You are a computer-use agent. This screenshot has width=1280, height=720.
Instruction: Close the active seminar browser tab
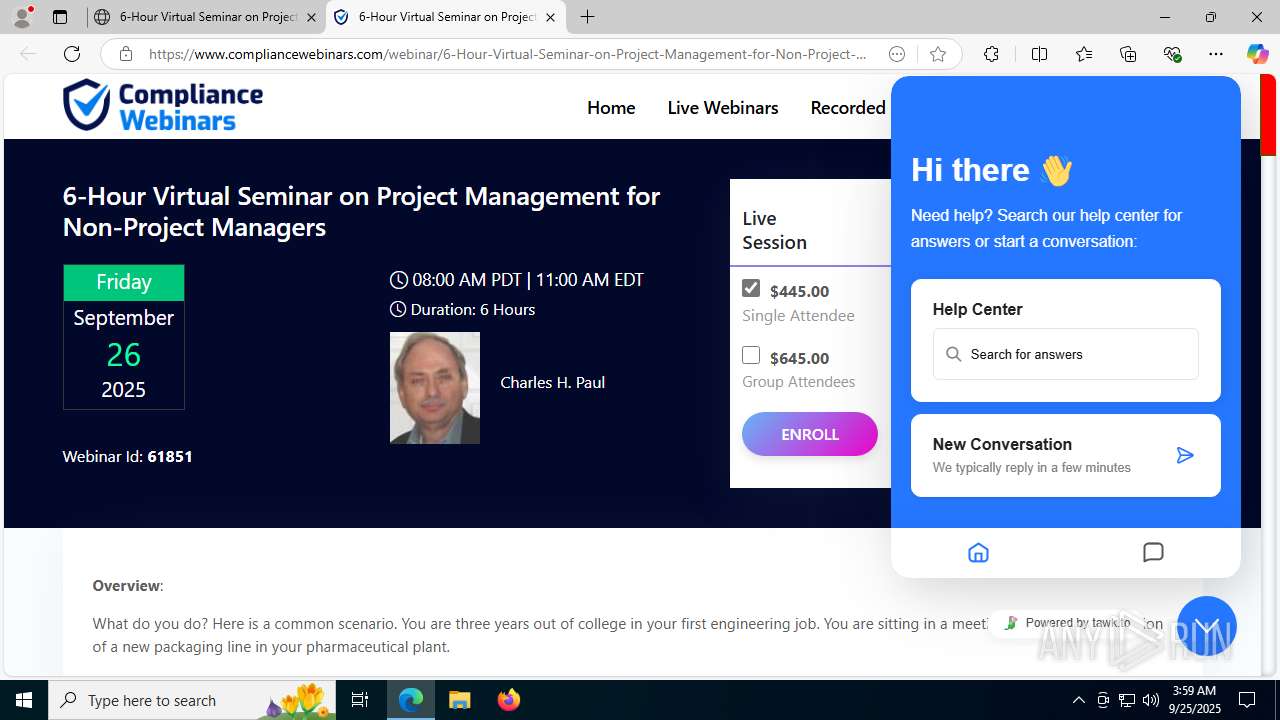pos(550,17)
